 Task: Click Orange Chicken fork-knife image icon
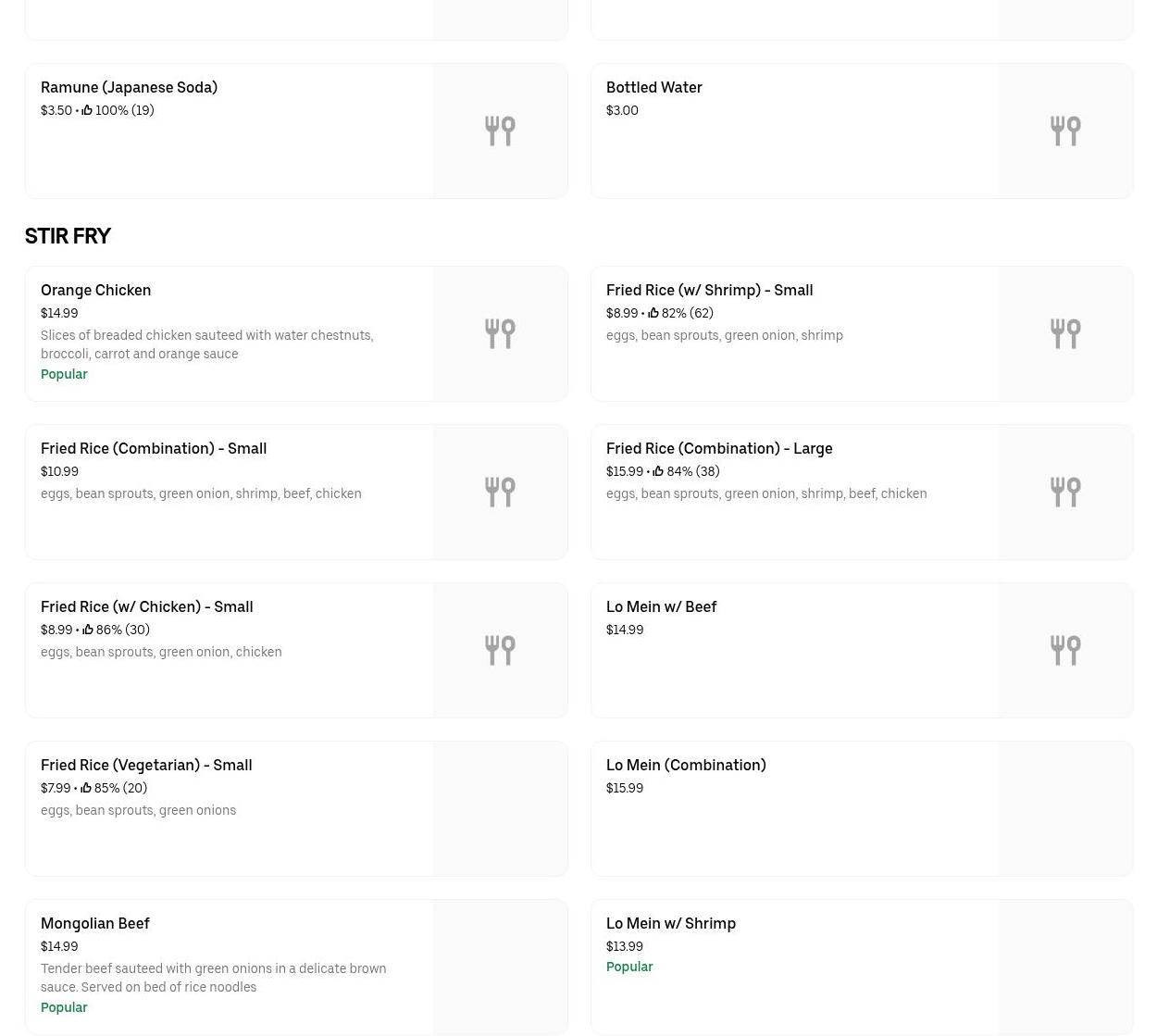[x=500, y=333]
